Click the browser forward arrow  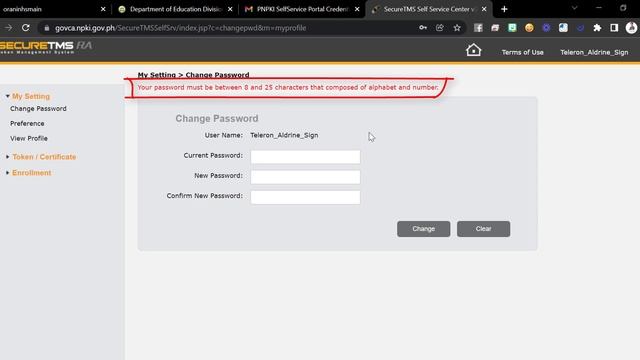[8, 28]
